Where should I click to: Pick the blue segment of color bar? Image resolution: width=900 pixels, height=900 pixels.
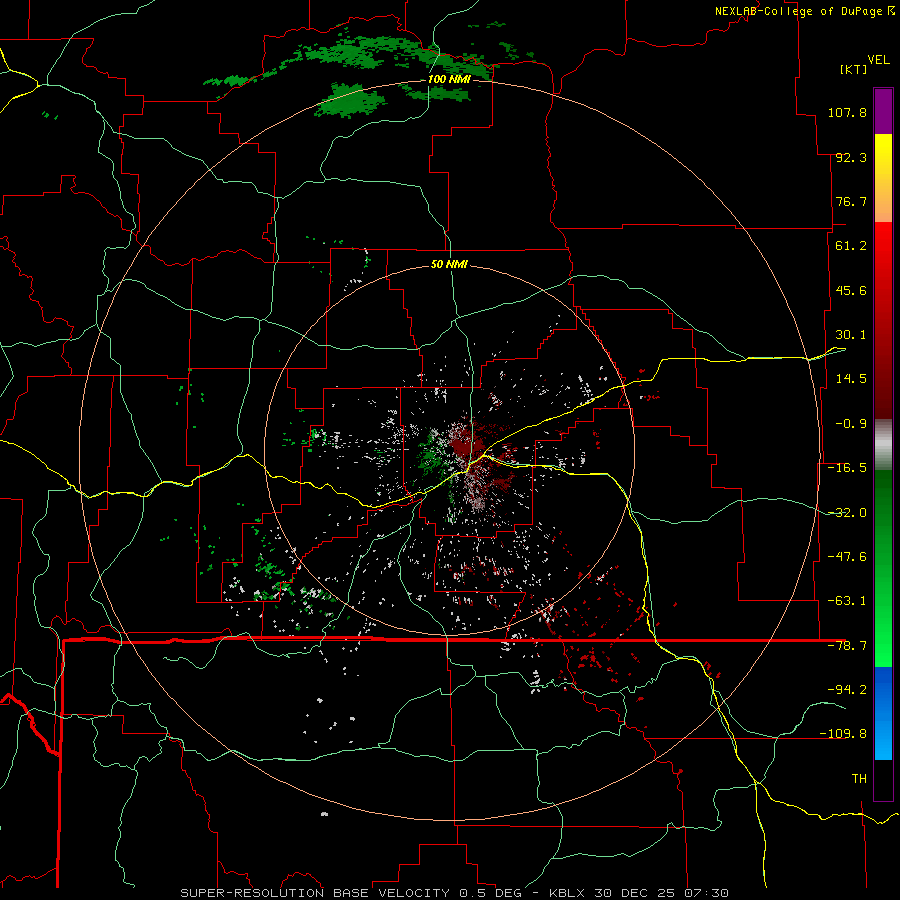(x=883, y=713)
